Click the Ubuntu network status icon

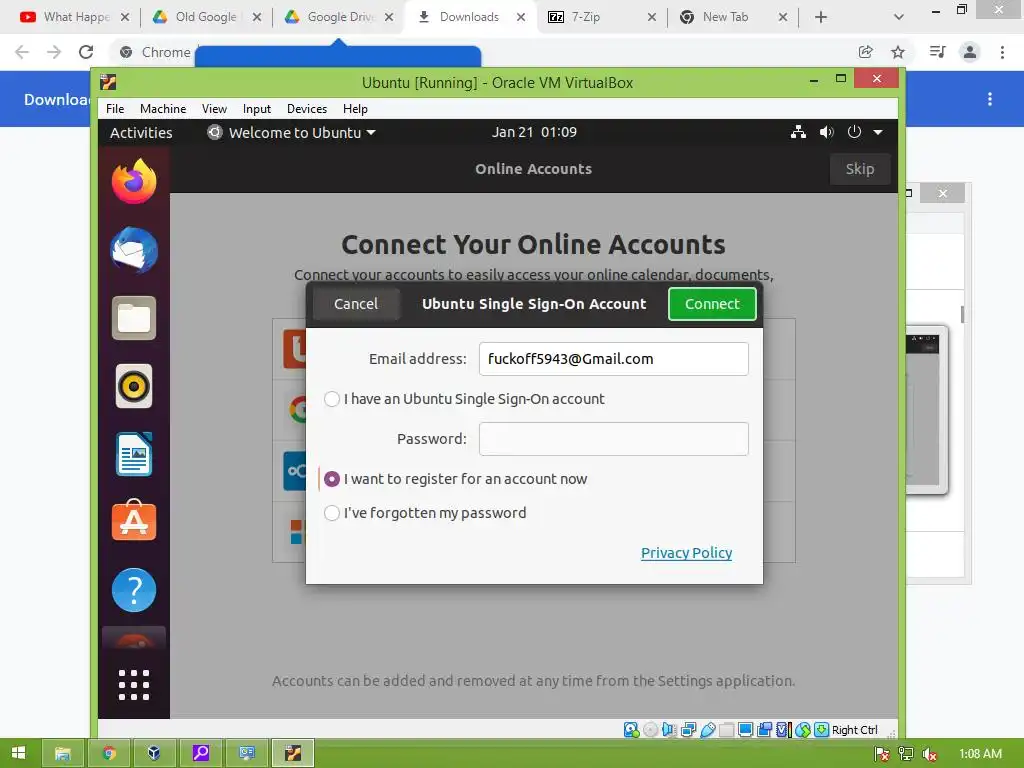tap(798, 132)
